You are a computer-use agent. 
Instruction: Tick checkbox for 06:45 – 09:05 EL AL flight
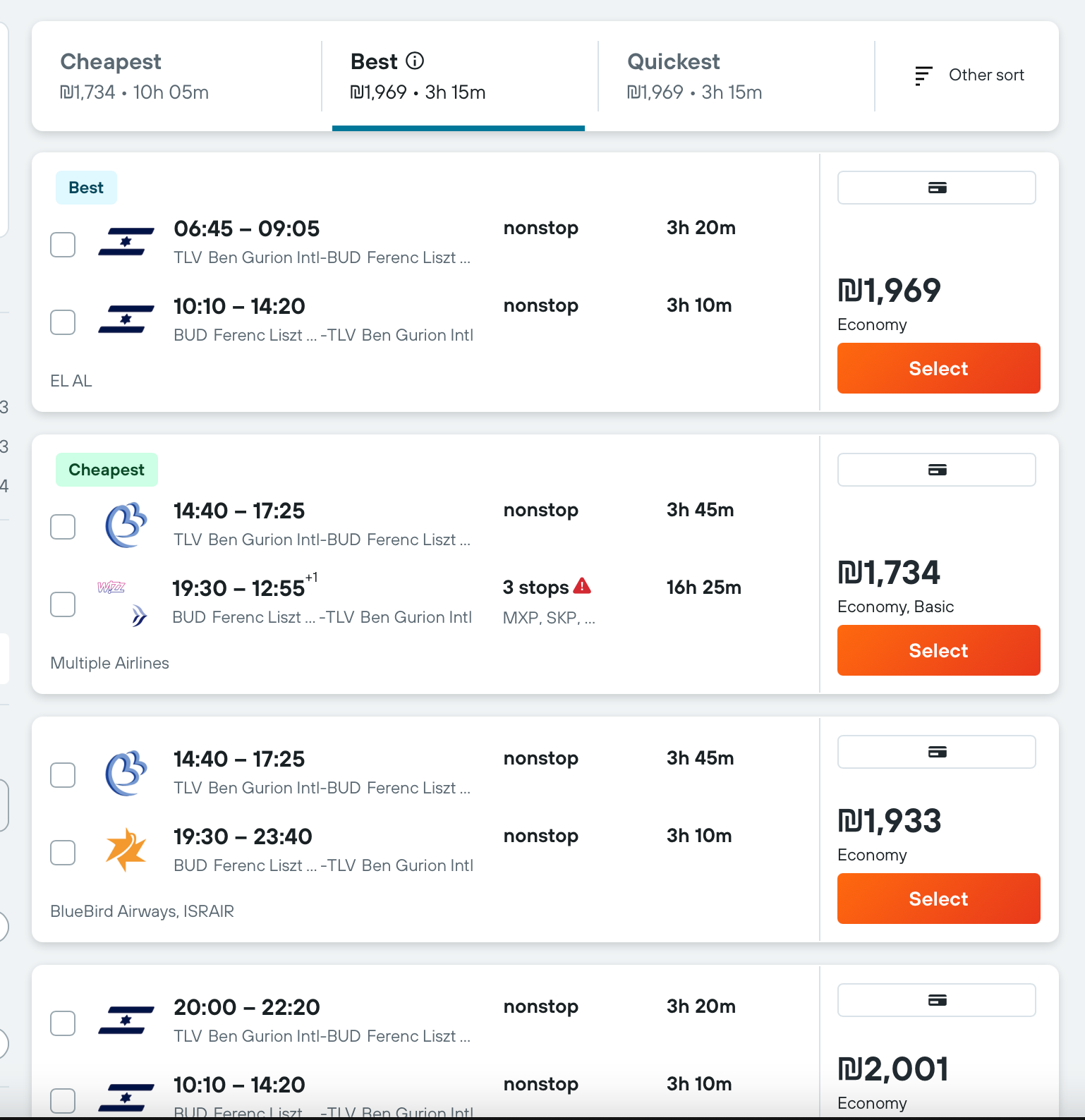[x=63, y=245]
